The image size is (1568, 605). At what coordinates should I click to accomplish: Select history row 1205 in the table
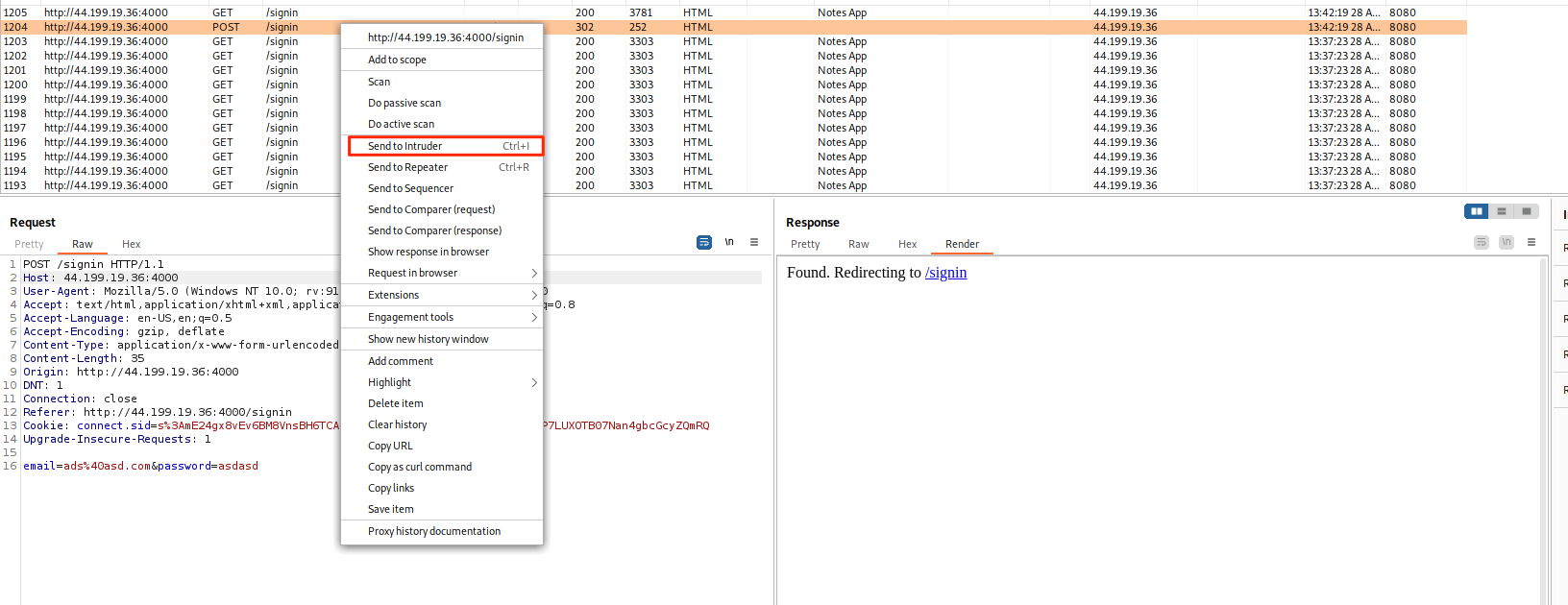pyautogui.click(x=106, y=12)
